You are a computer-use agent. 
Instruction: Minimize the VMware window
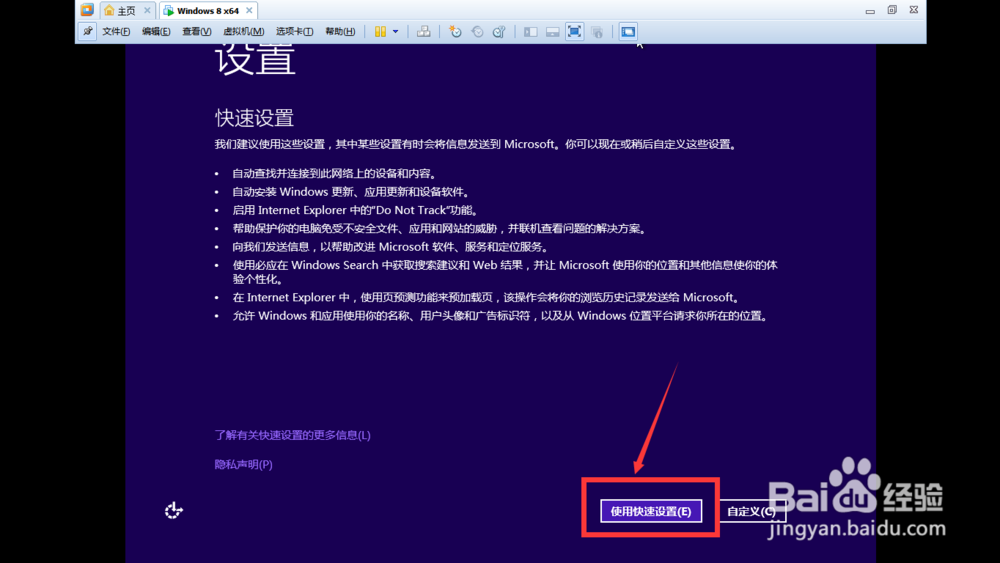coord(870,10)
